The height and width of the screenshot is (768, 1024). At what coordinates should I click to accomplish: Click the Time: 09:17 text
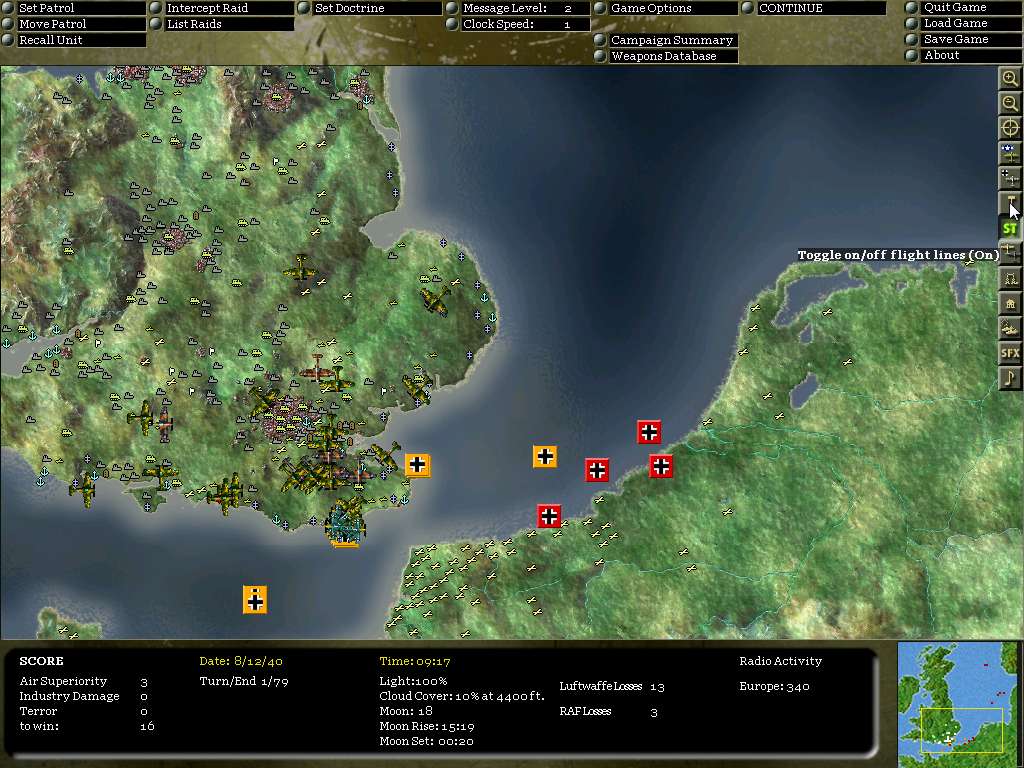415,661
